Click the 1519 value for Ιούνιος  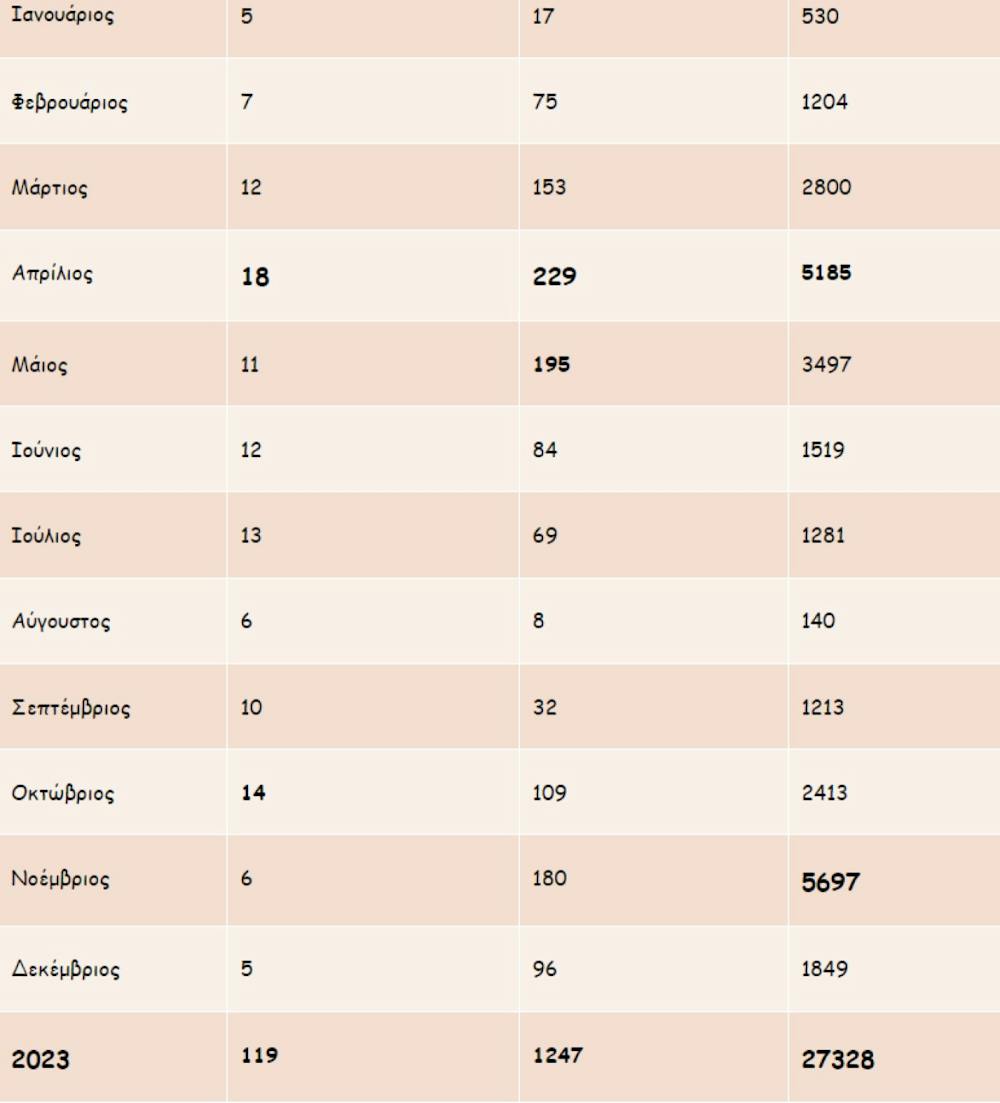pyautogui.click(x=823, y=450)
